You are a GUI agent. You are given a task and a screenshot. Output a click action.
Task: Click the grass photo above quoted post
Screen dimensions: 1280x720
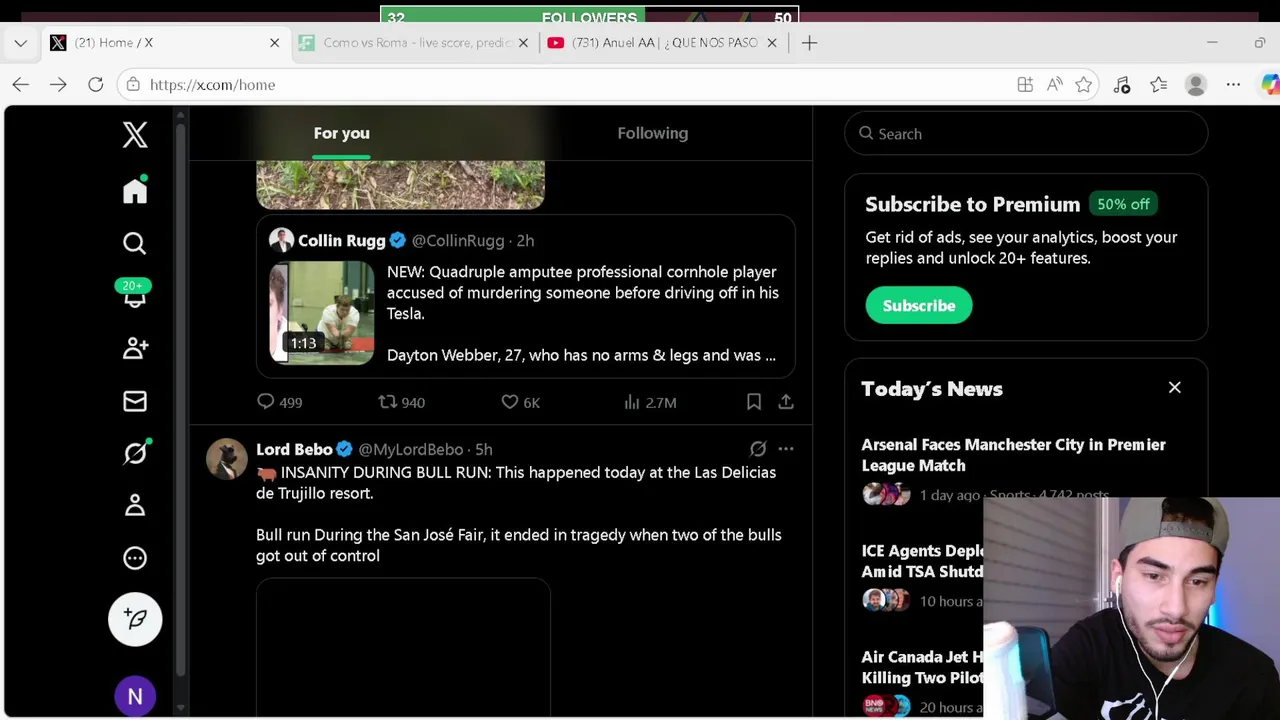(400, 184)
